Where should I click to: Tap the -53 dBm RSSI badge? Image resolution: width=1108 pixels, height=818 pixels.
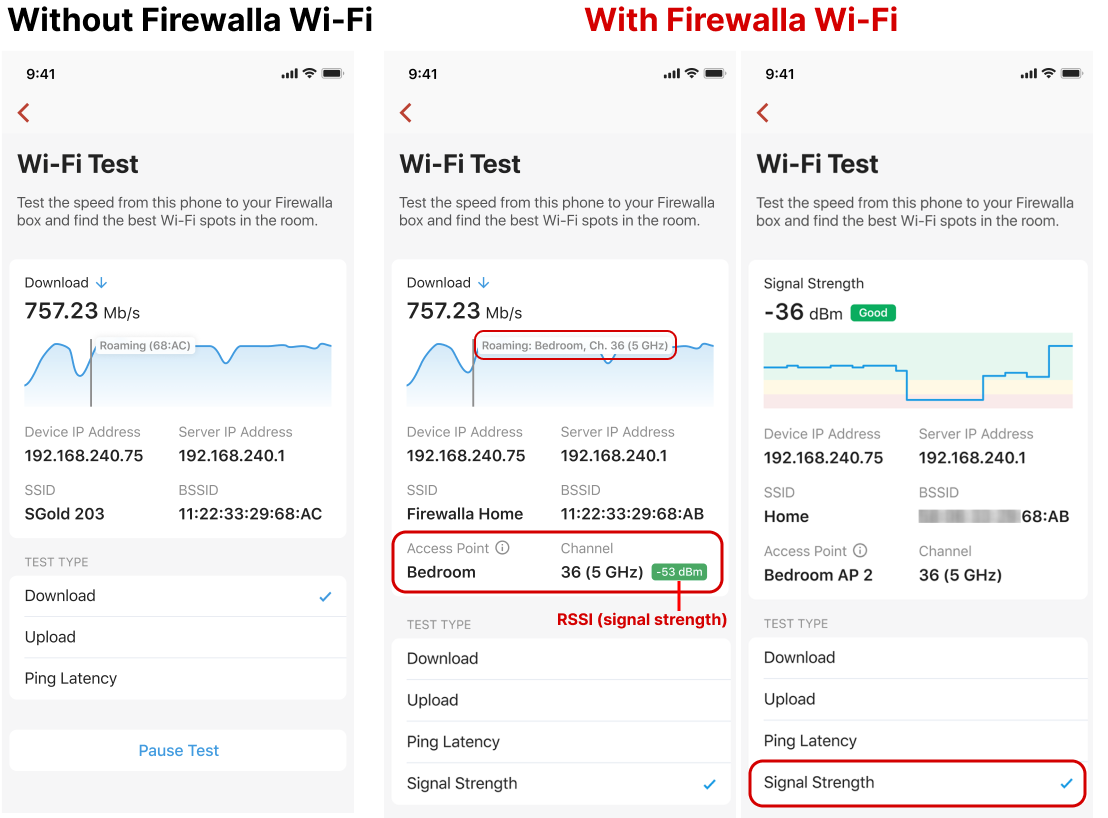pyautogui.click(x=679, y=572)
